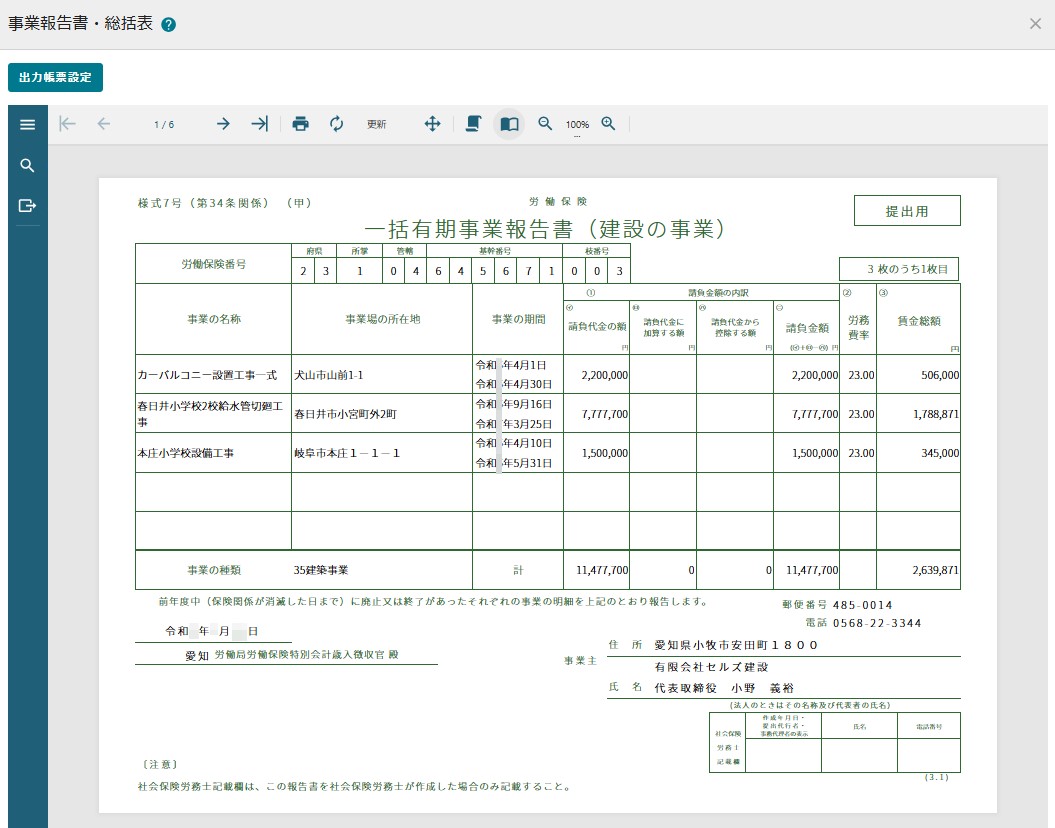Open the help question mark icon
This screenshot has width=1055, height=828.
pyautogui.click(x=169, y=25)
